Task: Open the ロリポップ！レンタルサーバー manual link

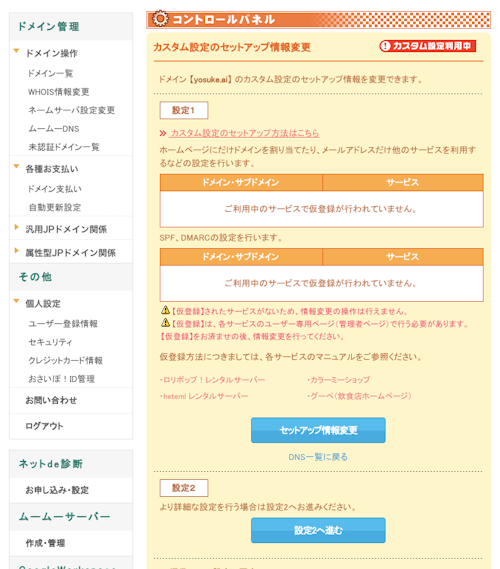Action: (x=213, y=380)
